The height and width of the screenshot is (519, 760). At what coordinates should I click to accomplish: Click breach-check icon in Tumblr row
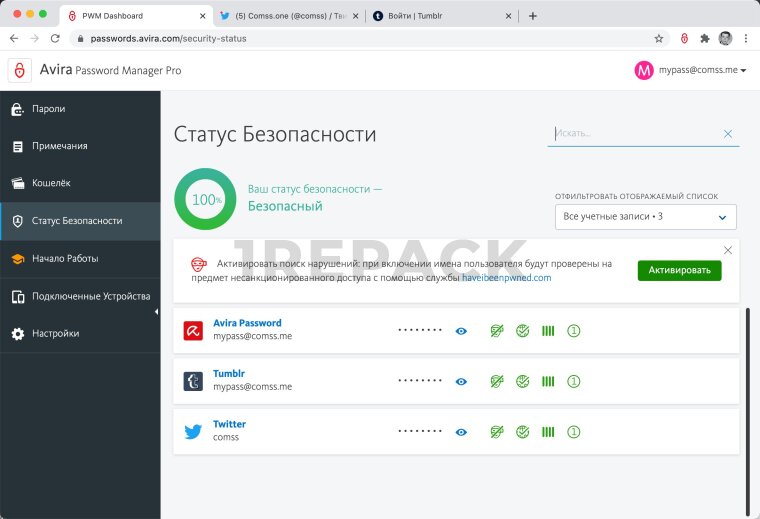[497, 381]
